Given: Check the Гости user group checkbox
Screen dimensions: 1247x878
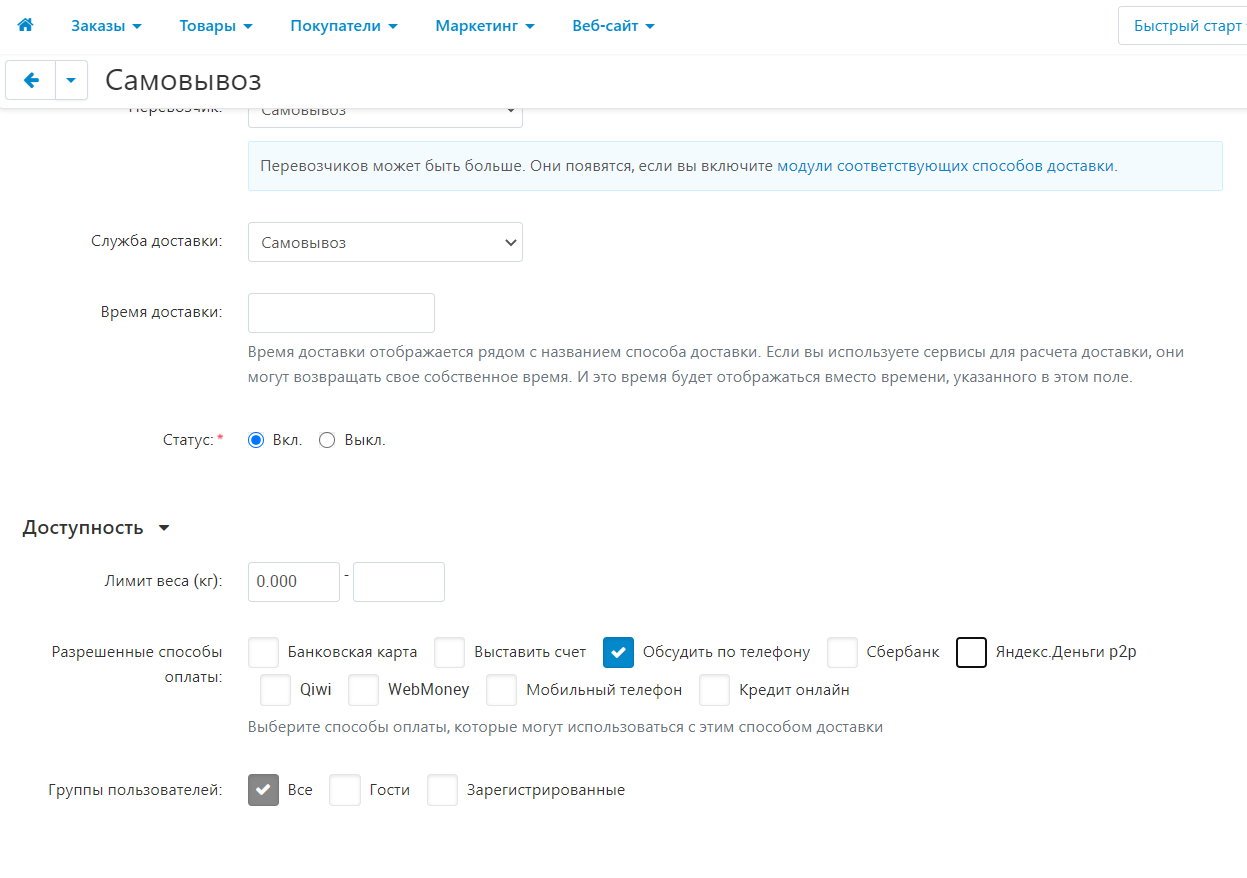Looking at the screenshot, I should pyautogui.click(x=345, y=790).
